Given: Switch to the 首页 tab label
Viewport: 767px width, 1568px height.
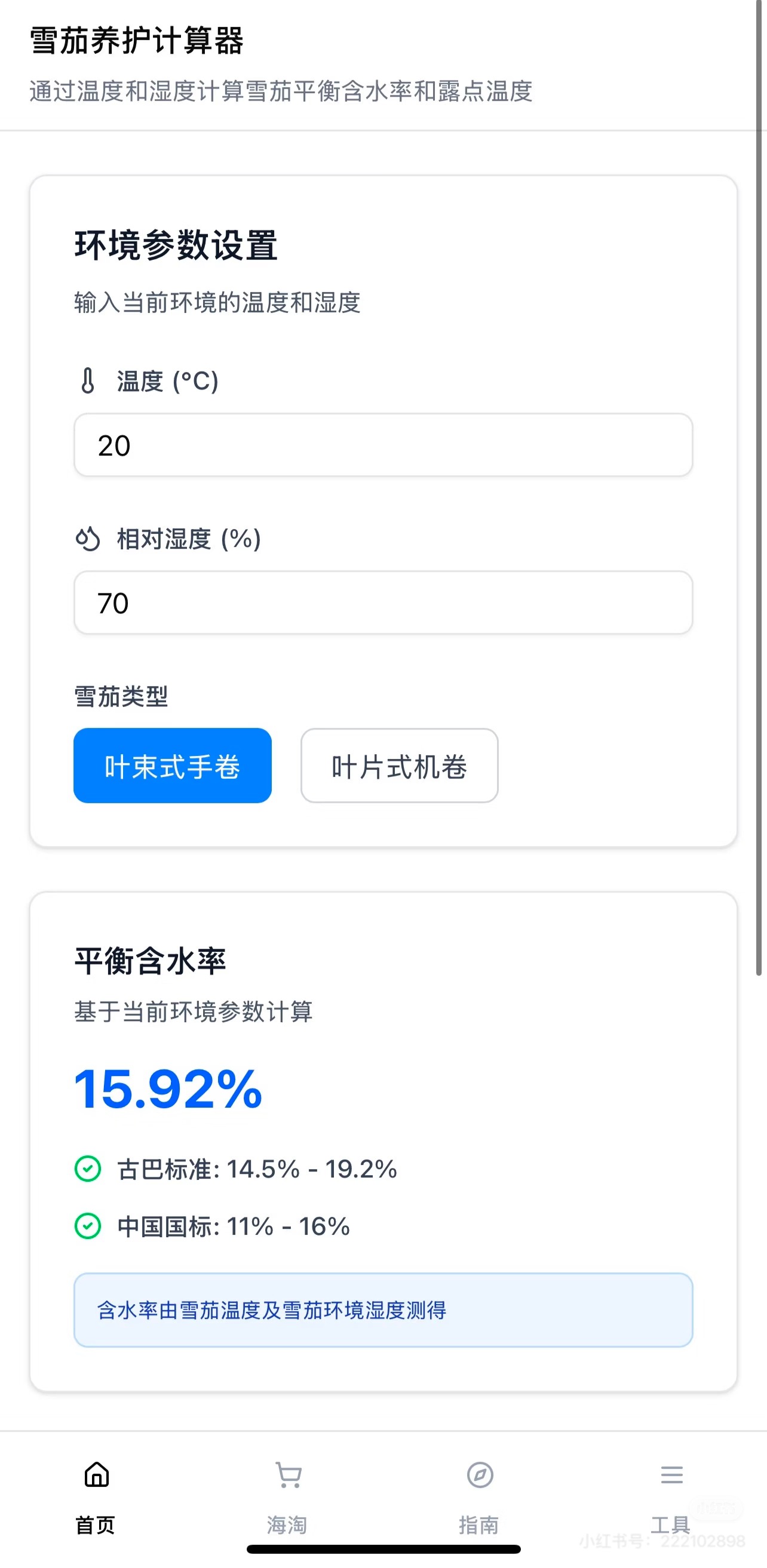Looking at the screenshot, I should (x=96, y=1525).
